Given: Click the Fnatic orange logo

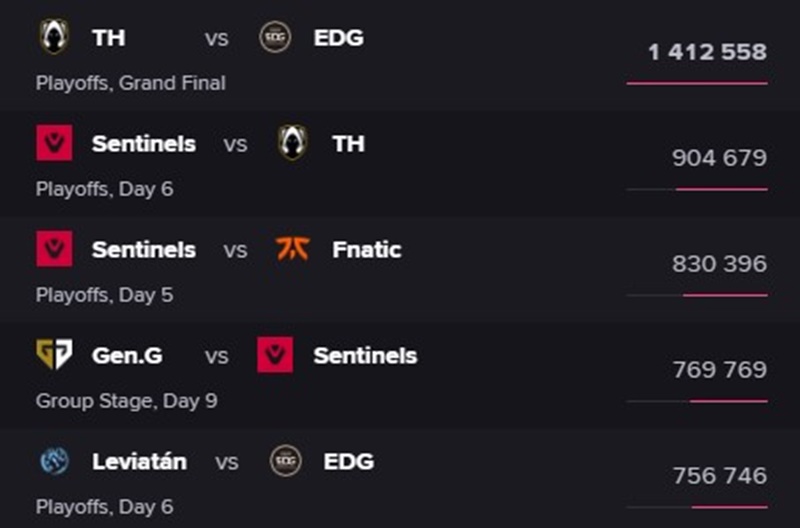Looking at the screenshot, I should click(293, 248).
